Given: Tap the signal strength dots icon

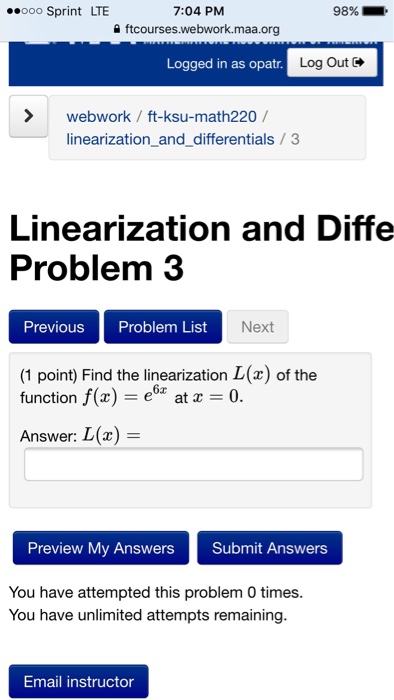Looking at the screenshot, I should 25,11.
